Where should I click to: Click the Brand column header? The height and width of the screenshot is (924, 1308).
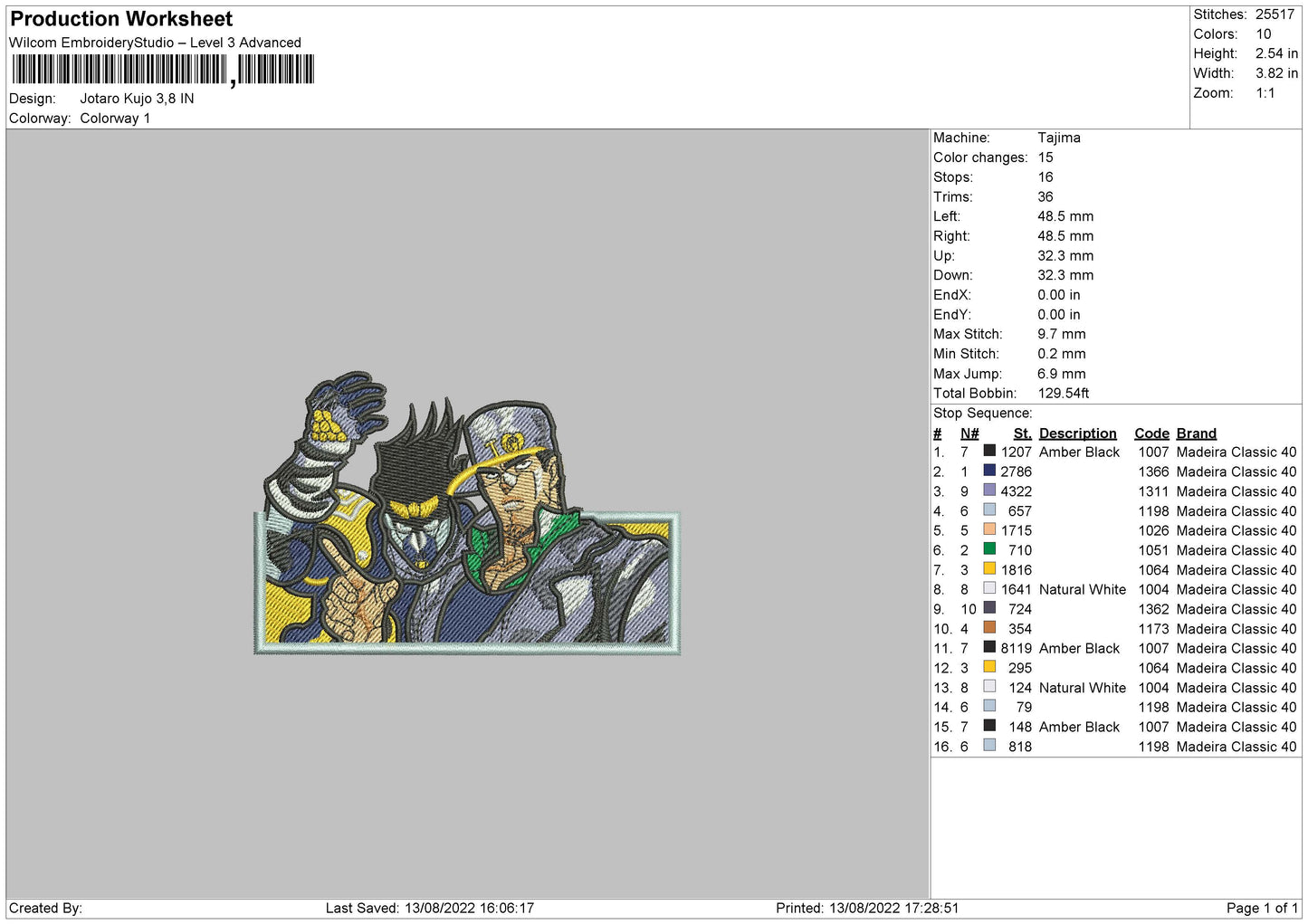1197,433
